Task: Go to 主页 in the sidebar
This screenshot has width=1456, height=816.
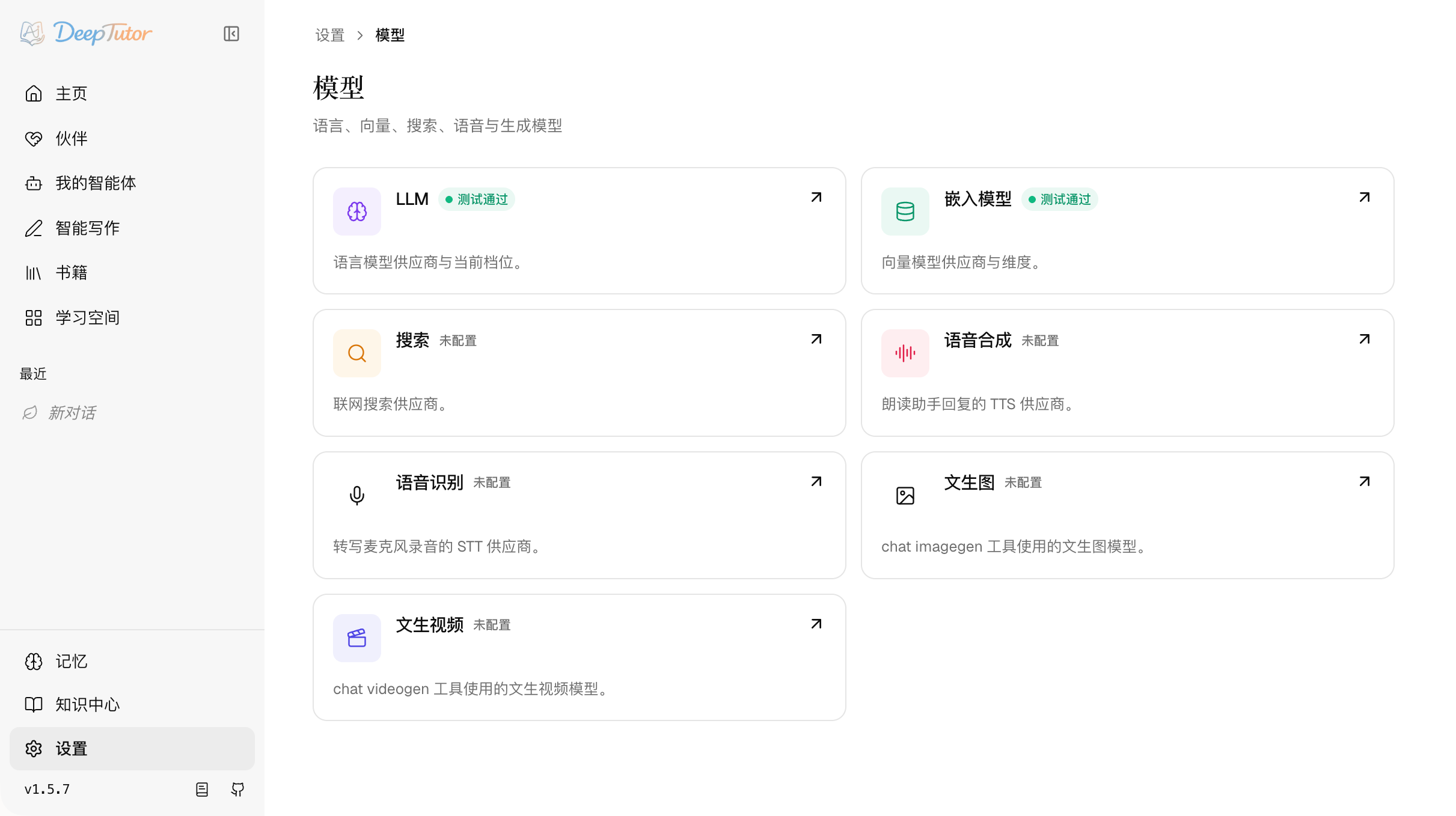Action: tap(132, 94)
